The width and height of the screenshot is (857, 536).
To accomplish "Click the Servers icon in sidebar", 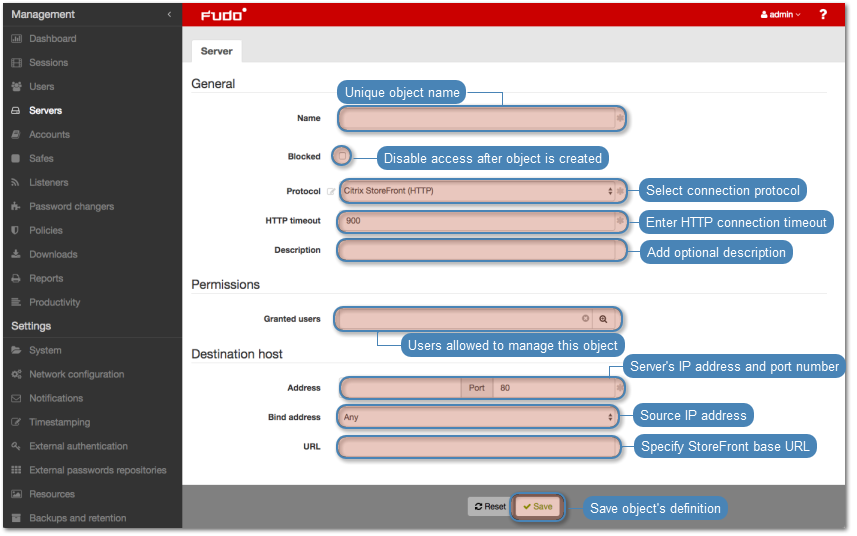I will point(16,110).
